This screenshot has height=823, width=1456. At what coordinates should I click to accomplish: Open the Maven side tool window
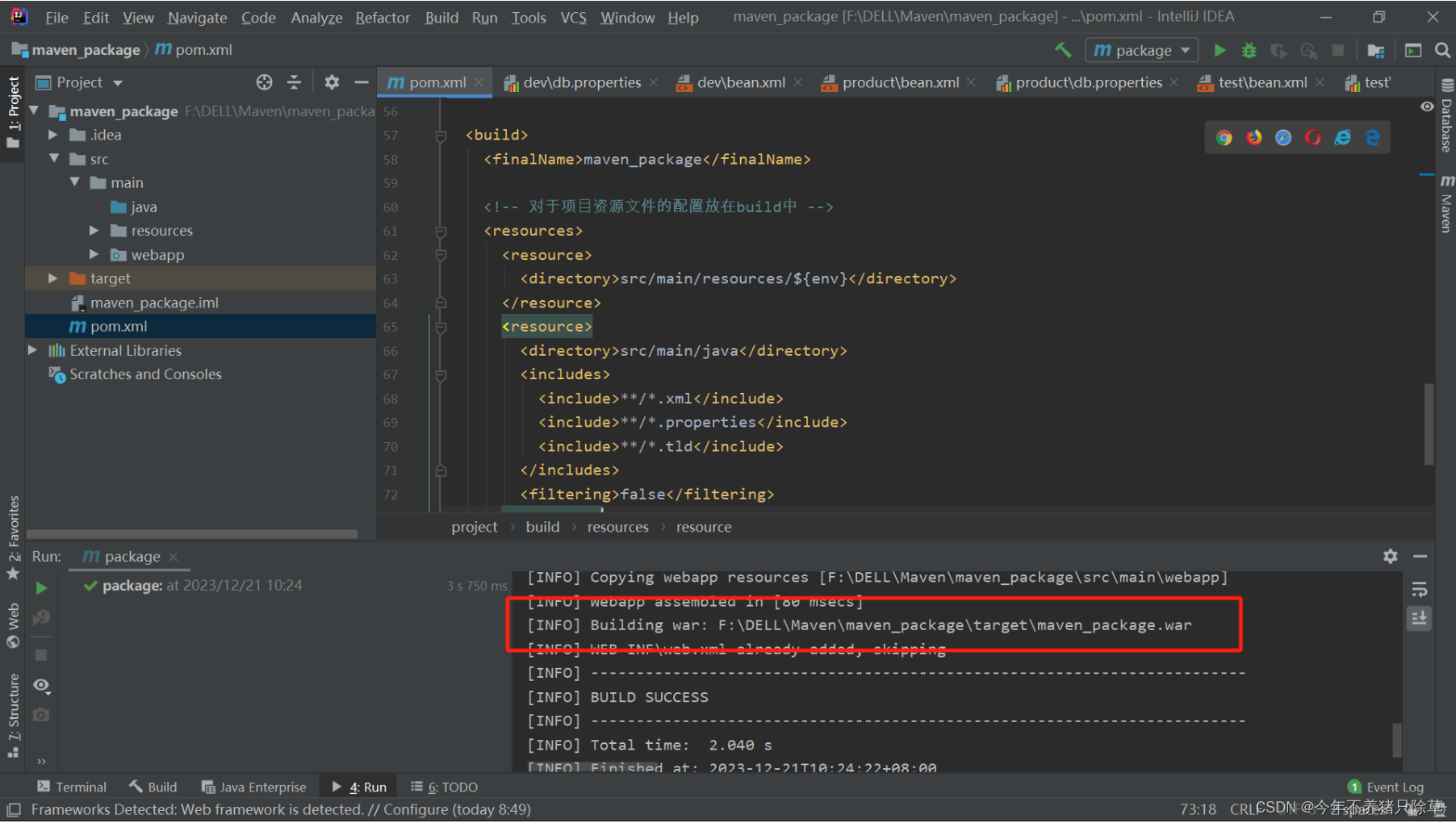[1446, 204]
